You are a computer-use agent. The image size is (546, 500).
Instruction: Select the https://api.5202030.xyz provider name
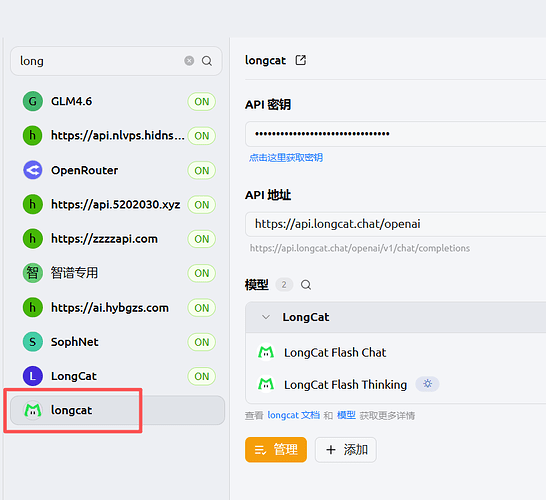point(116,204)
